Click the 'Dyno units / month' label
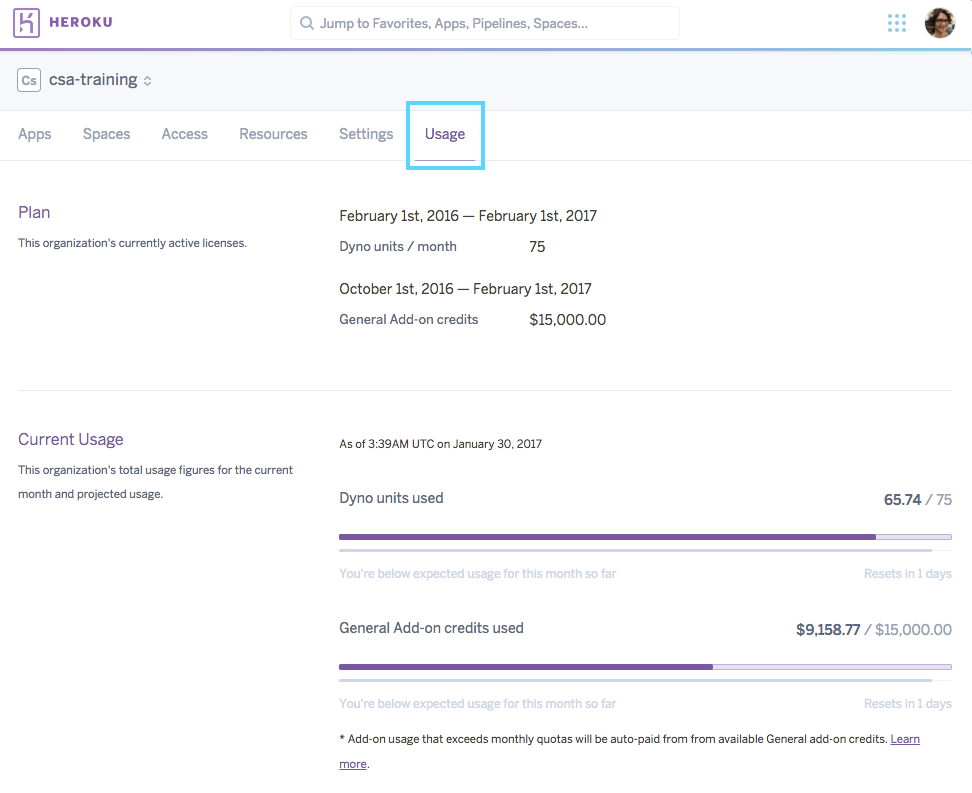972x793 pixels. [398, 247]
